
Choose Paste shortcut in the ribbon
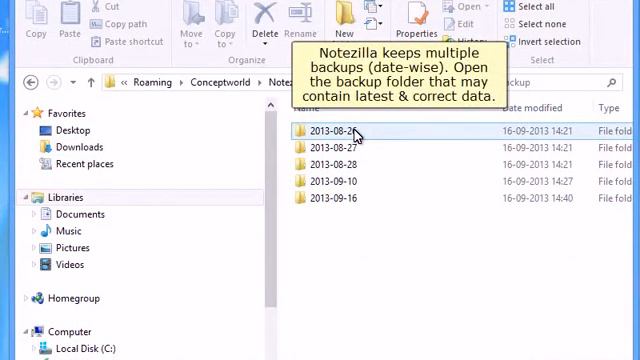(127, 42)
